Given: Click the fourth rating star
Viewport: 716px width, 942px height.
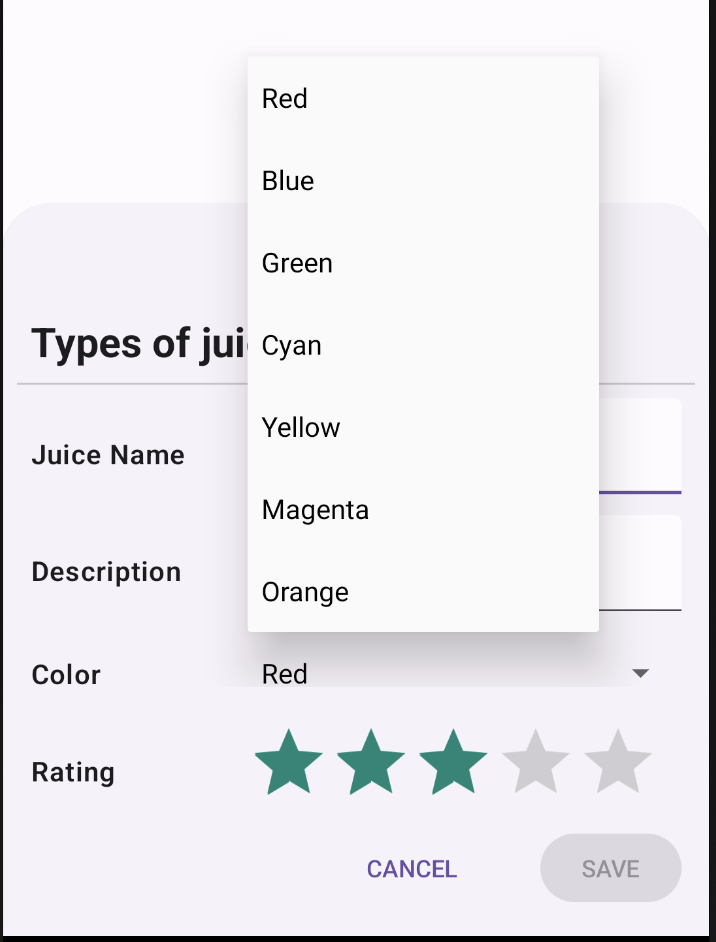Looking at the screenshot, I should tap(535, 761).
